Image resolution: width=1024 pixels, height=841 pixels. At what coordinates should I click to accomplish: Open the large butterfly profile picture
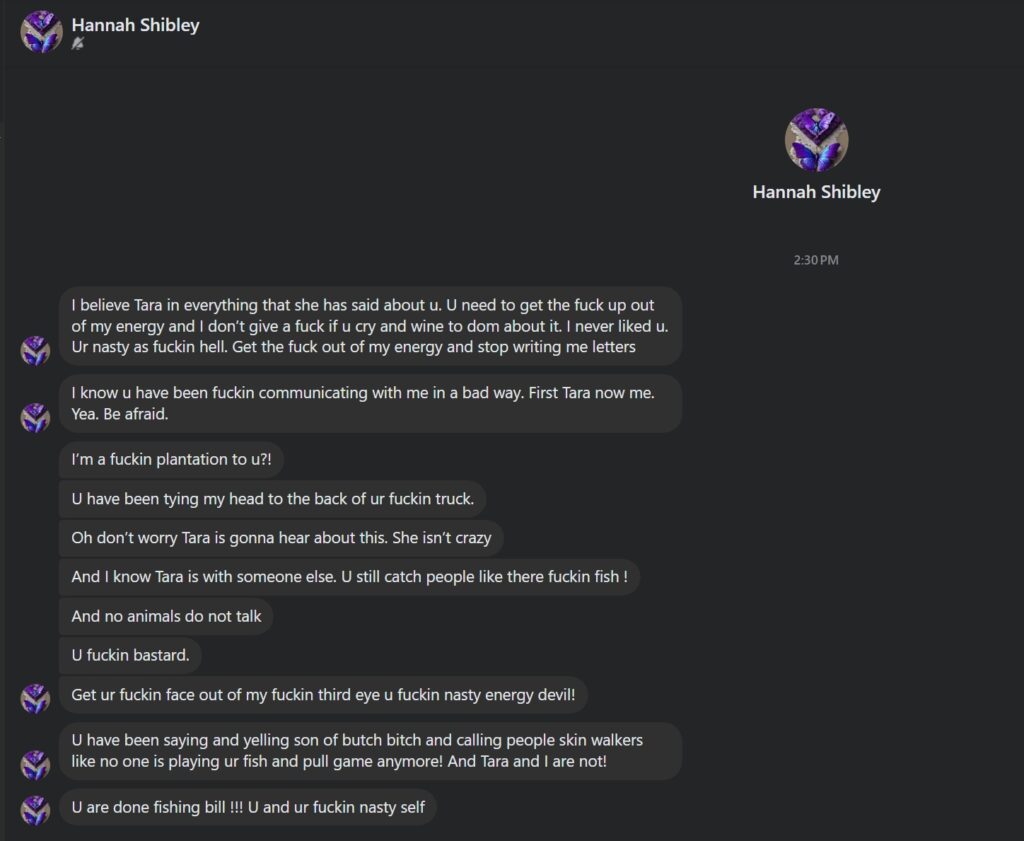click(816, 140)
